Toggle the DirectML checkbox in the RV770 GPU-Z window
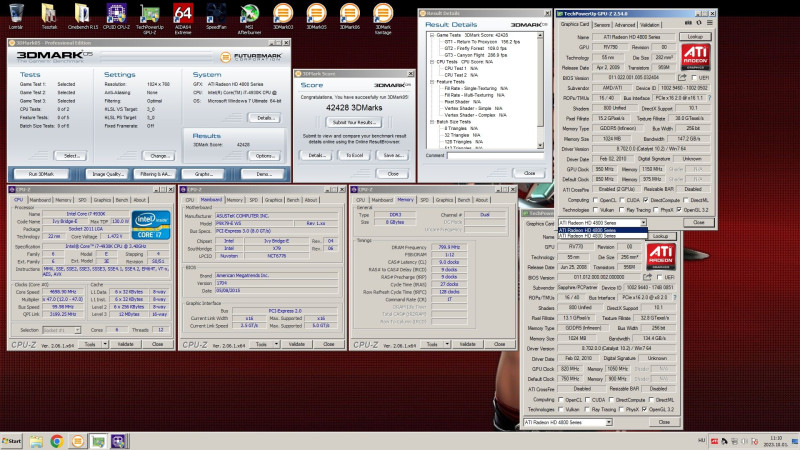 [651, 400]
